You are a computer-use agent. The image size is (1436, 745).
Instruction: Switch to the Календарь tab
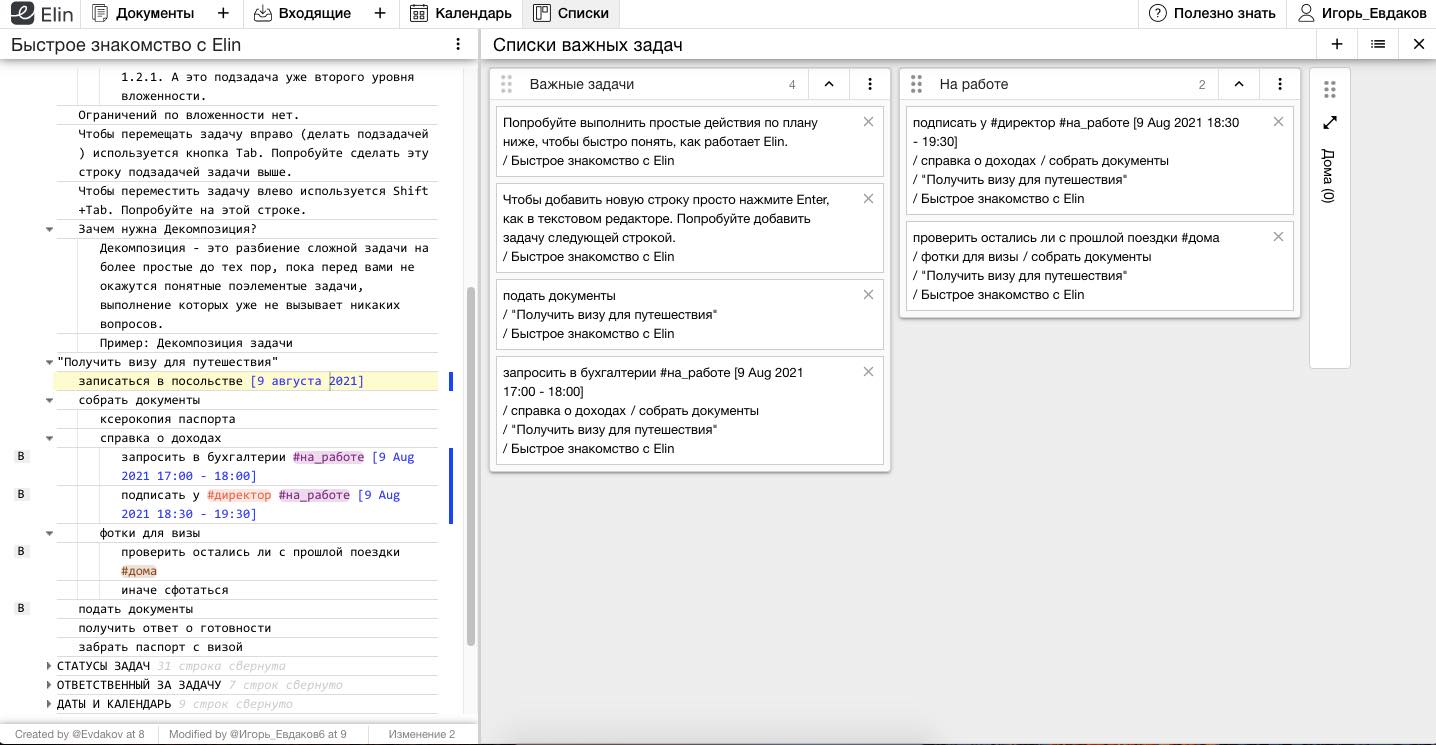pyautogui.click(x=461, y=13)
